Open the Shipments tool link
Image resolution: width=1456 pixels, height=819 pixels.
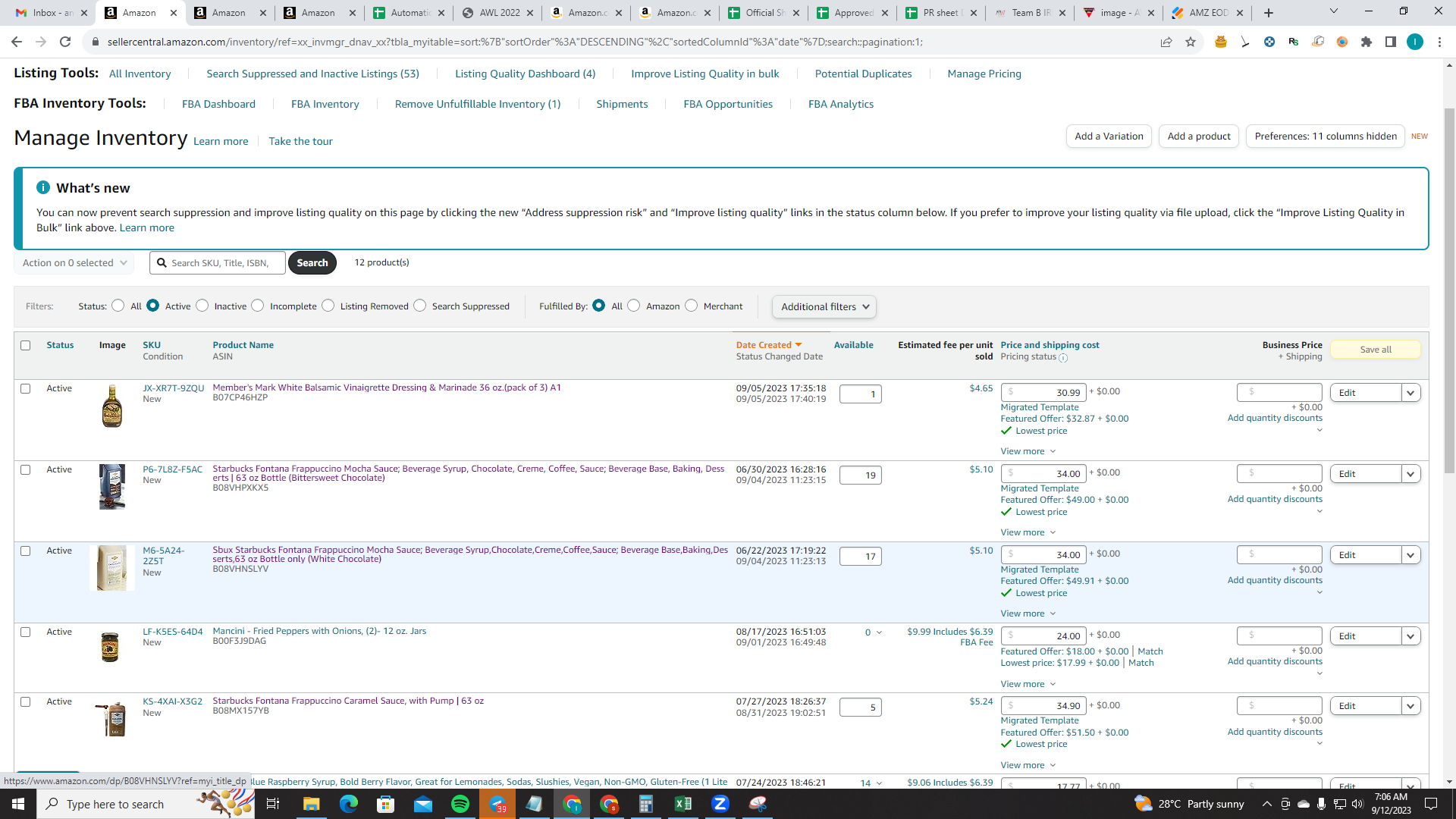[622, 104]
